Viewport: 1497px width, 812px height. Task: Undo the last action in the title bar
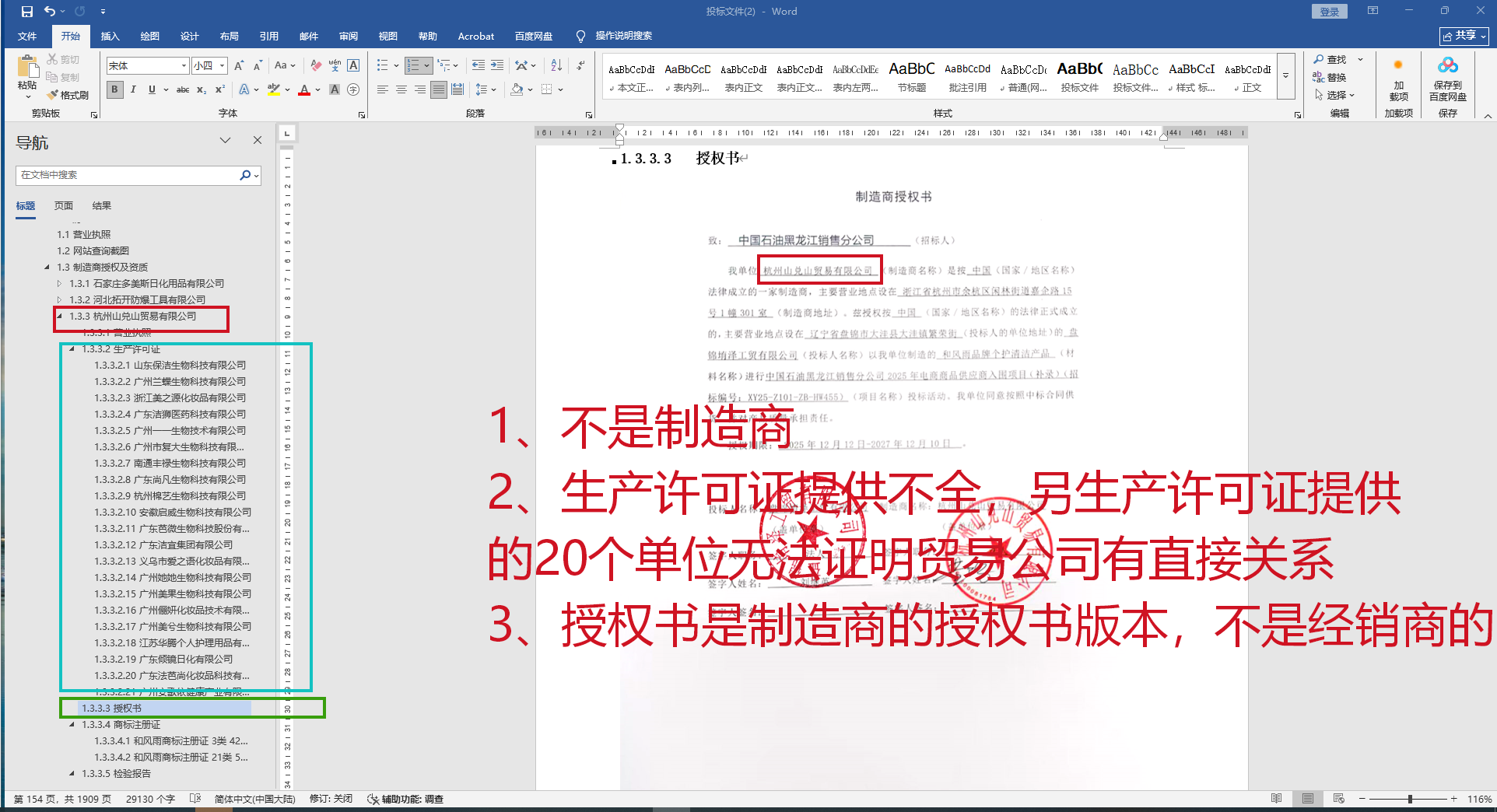point(50,12)
